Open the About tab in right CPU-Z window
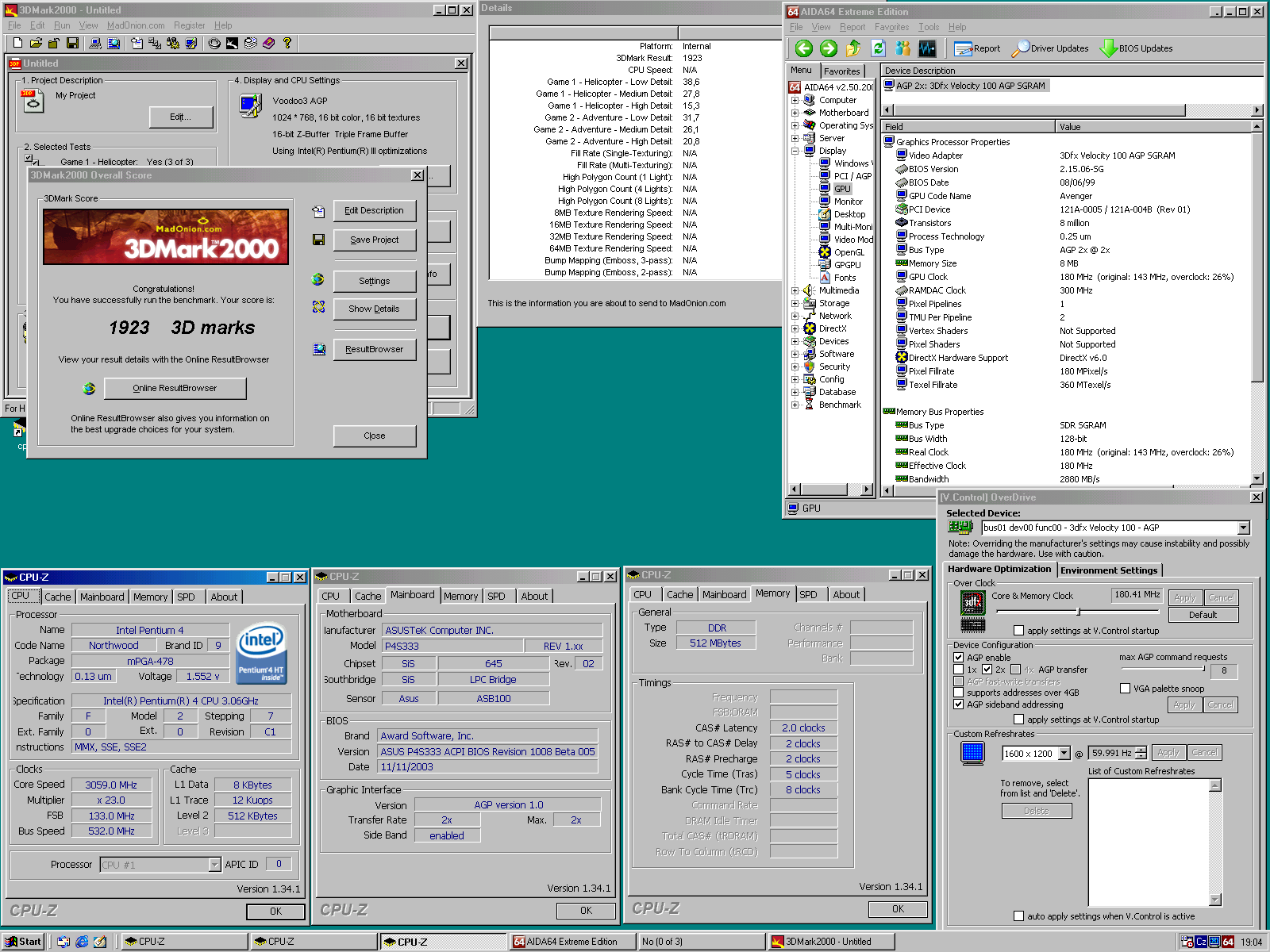The width and height of the screenshot is (1270, 952). (846, 594)
